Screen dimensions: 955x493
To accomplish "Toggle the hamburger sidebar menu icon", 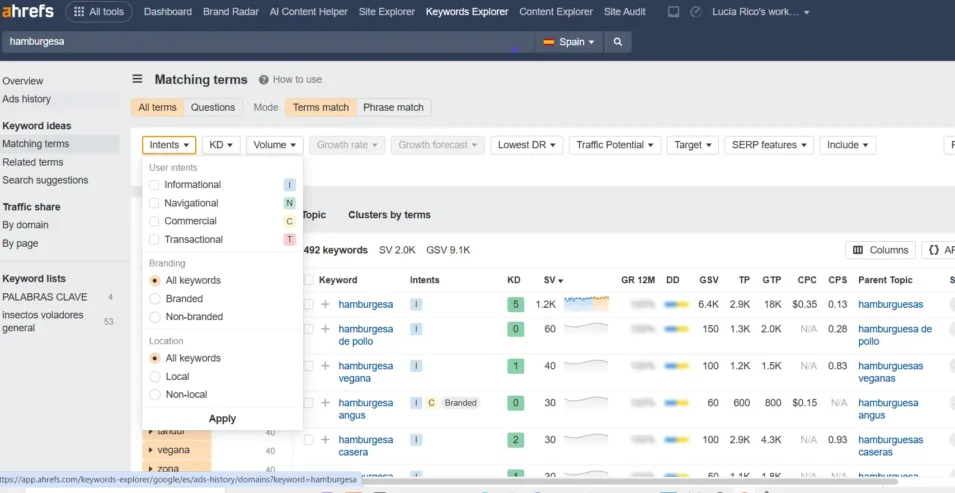I will pyautogui.click(x=138, y=79).
